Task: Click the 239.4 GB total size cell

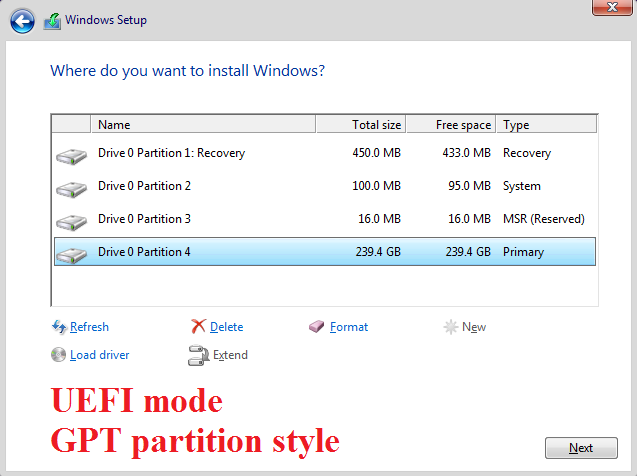Action: pyautogui.click(x=378, y=252)
